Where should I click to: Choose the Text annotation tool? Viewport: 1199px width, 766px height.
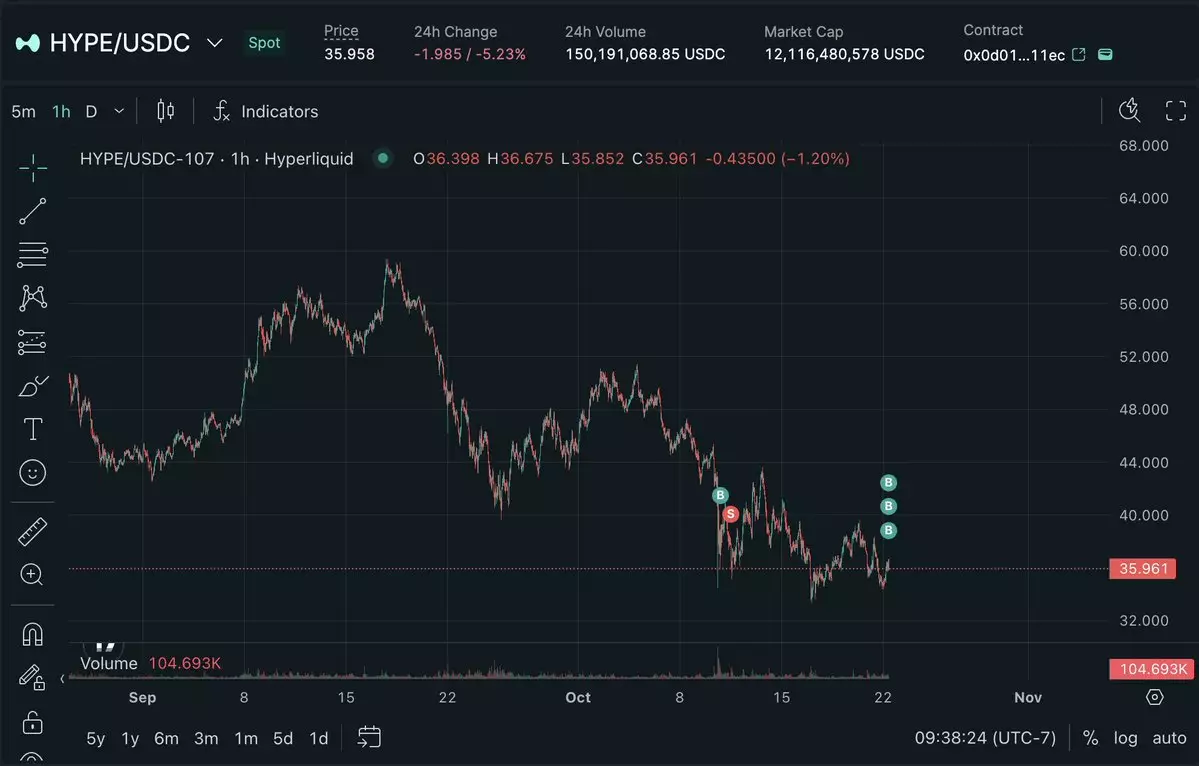pos(33,430)
